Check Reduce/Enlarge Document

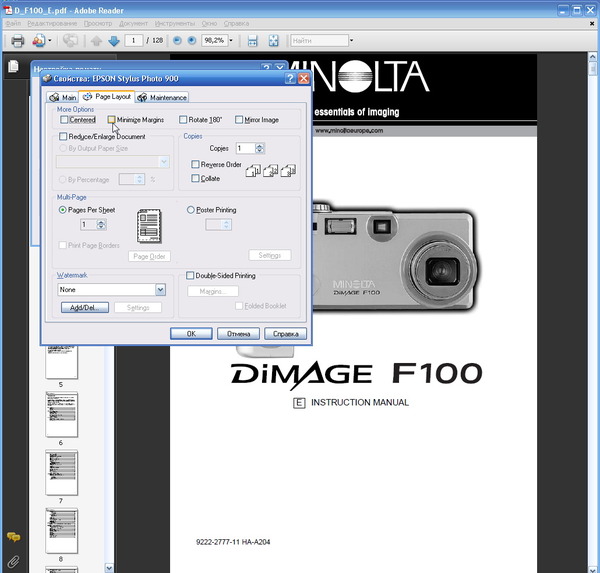click(63, 136)
